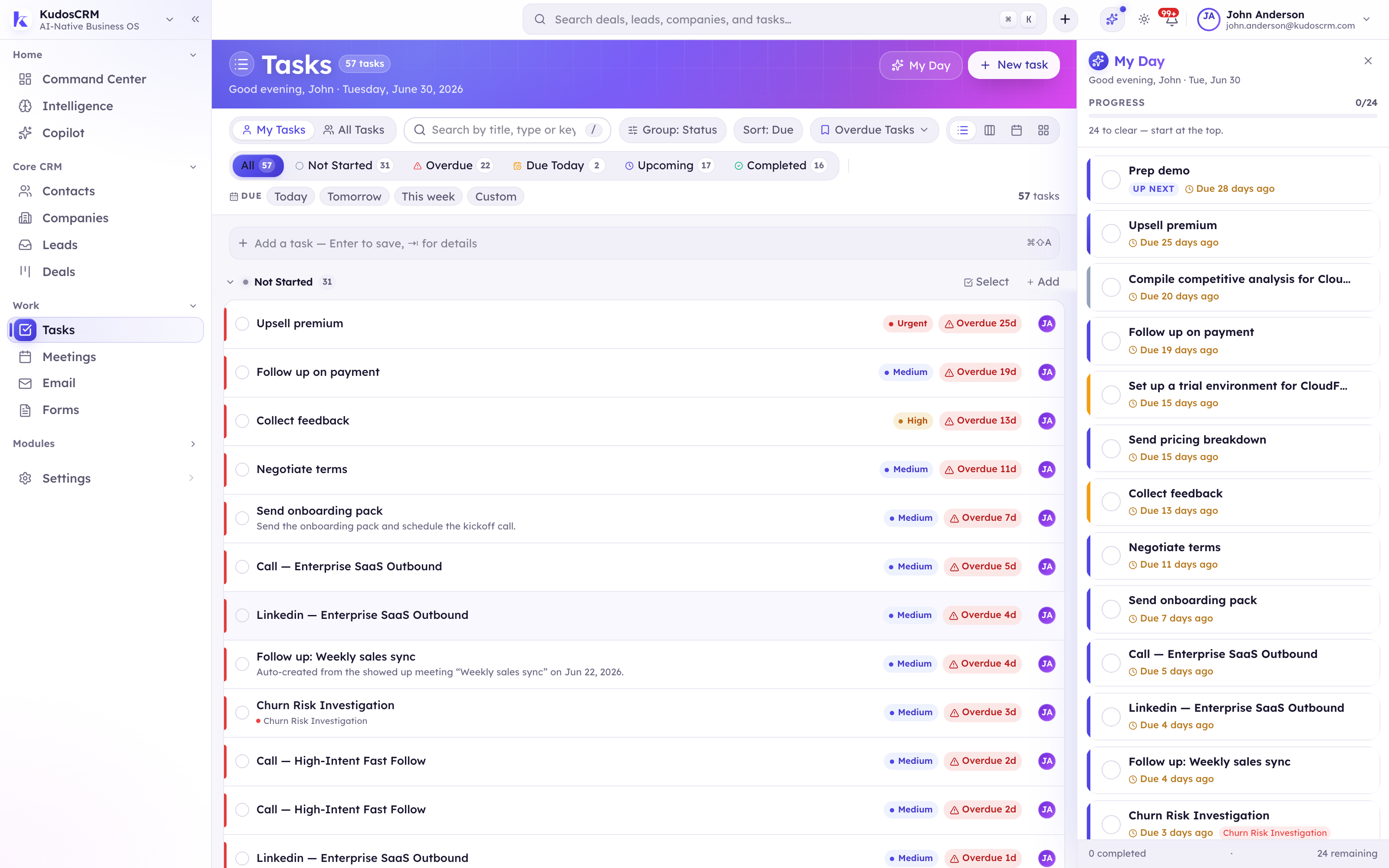This screenshot has width=1389, height=868.
Task: Go to Contacts in sidebar
Action: [x=105, y=191]
